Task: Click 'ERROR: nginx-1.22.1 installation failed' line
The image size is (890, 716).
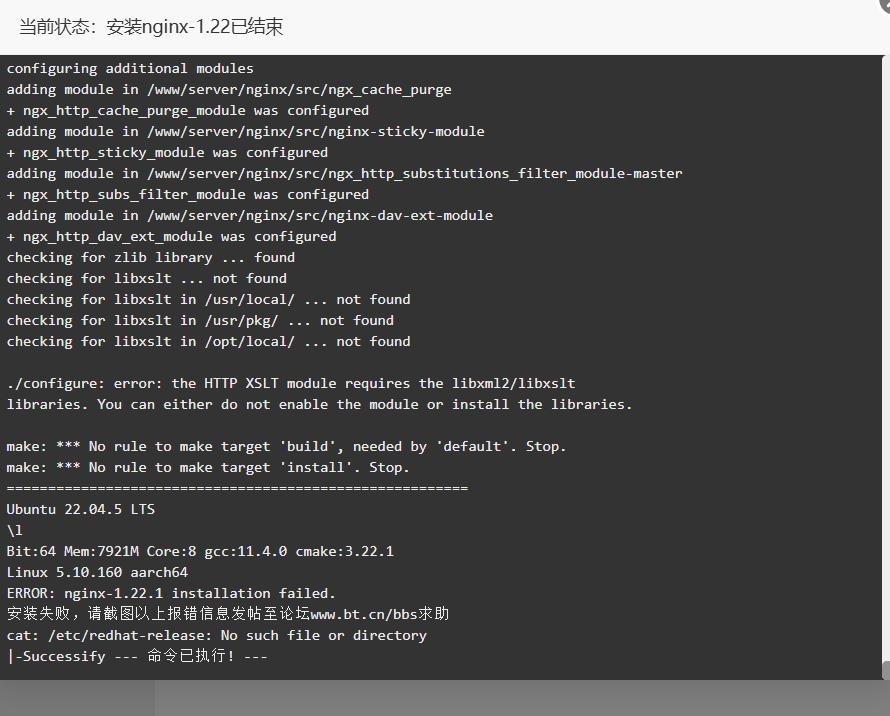Action: pyautogui.click(x=171, y=593)
